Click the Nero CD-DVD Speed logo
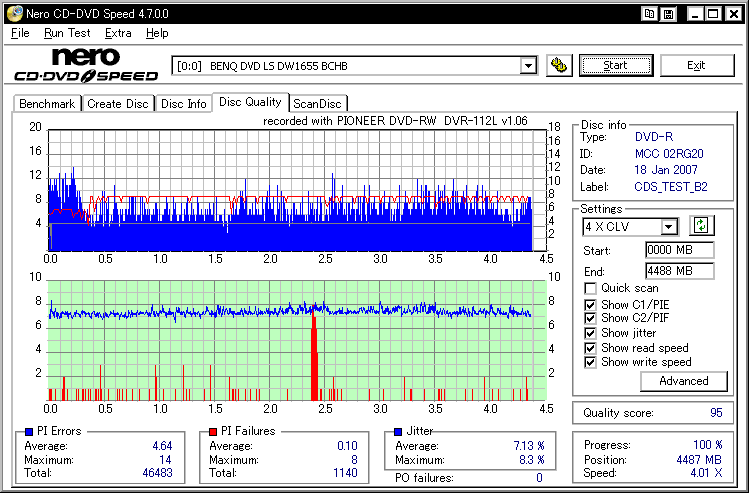This screenshot has height=493, width=749. [85, 65]
